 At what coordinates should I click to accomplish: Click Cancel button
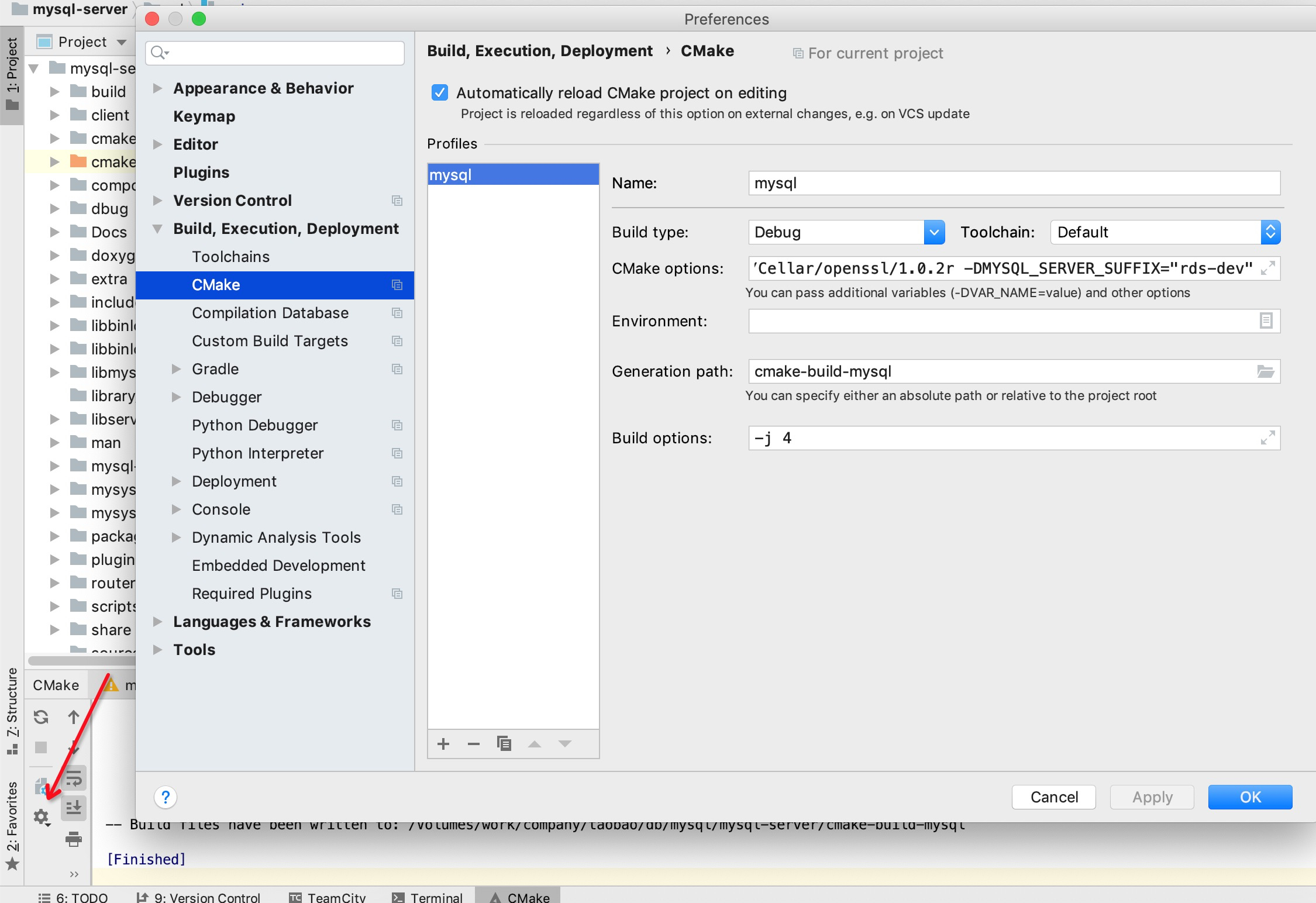[1054, 797]
